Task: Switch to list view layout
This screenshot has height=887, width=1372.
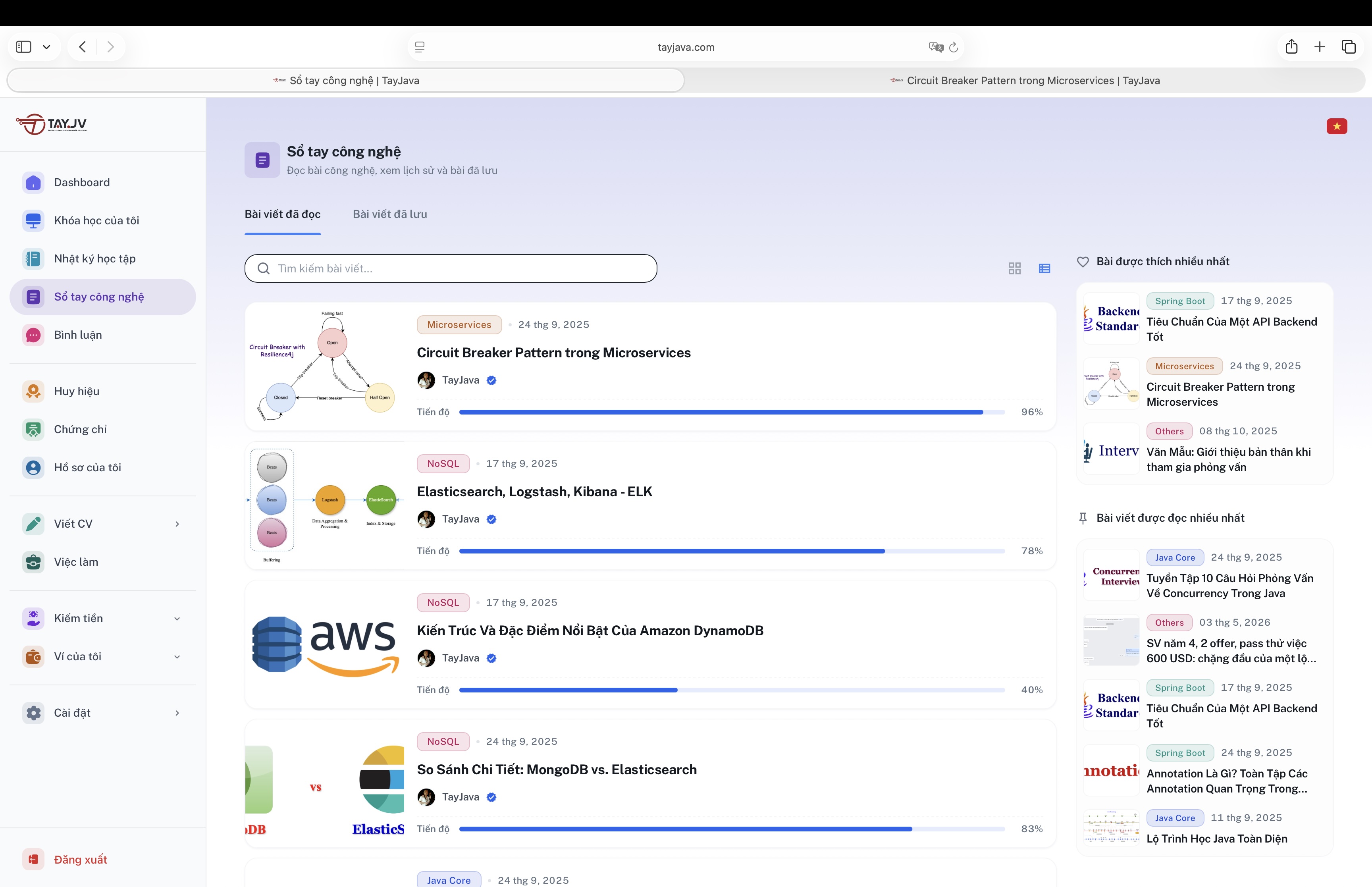Action: coord(1044,268)
